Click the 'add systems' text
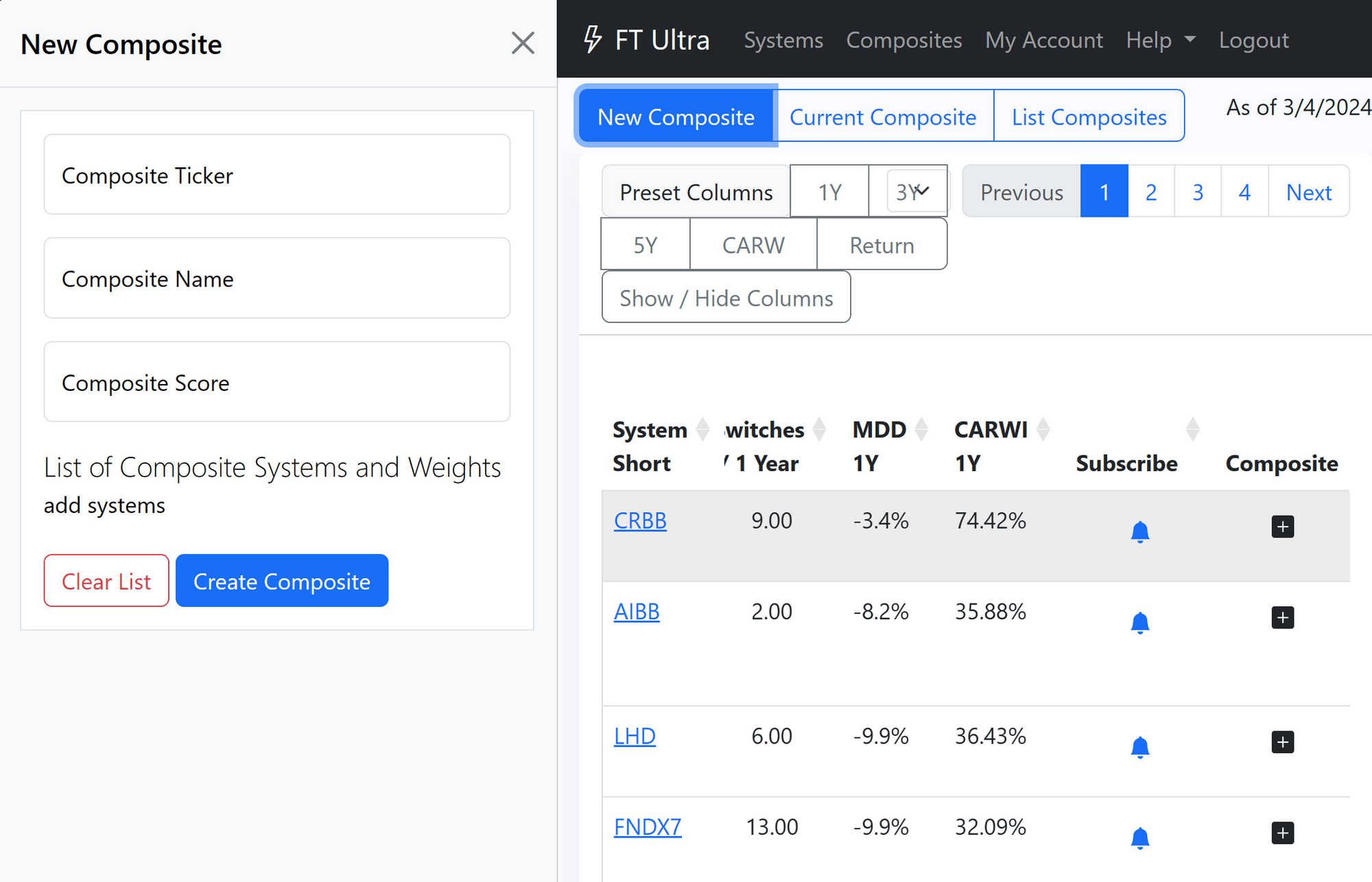 [x=104, y=505]
